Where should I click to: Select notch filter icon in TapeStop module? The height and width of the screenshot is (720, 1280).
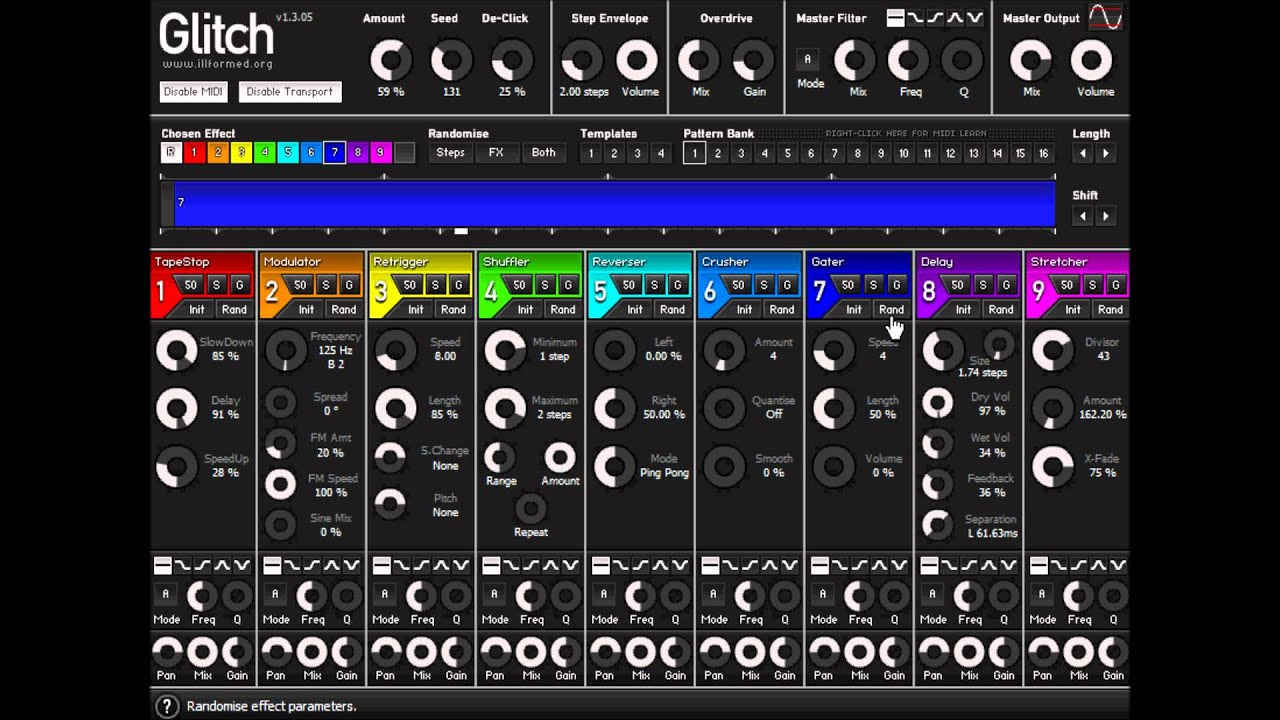point(241,566)
